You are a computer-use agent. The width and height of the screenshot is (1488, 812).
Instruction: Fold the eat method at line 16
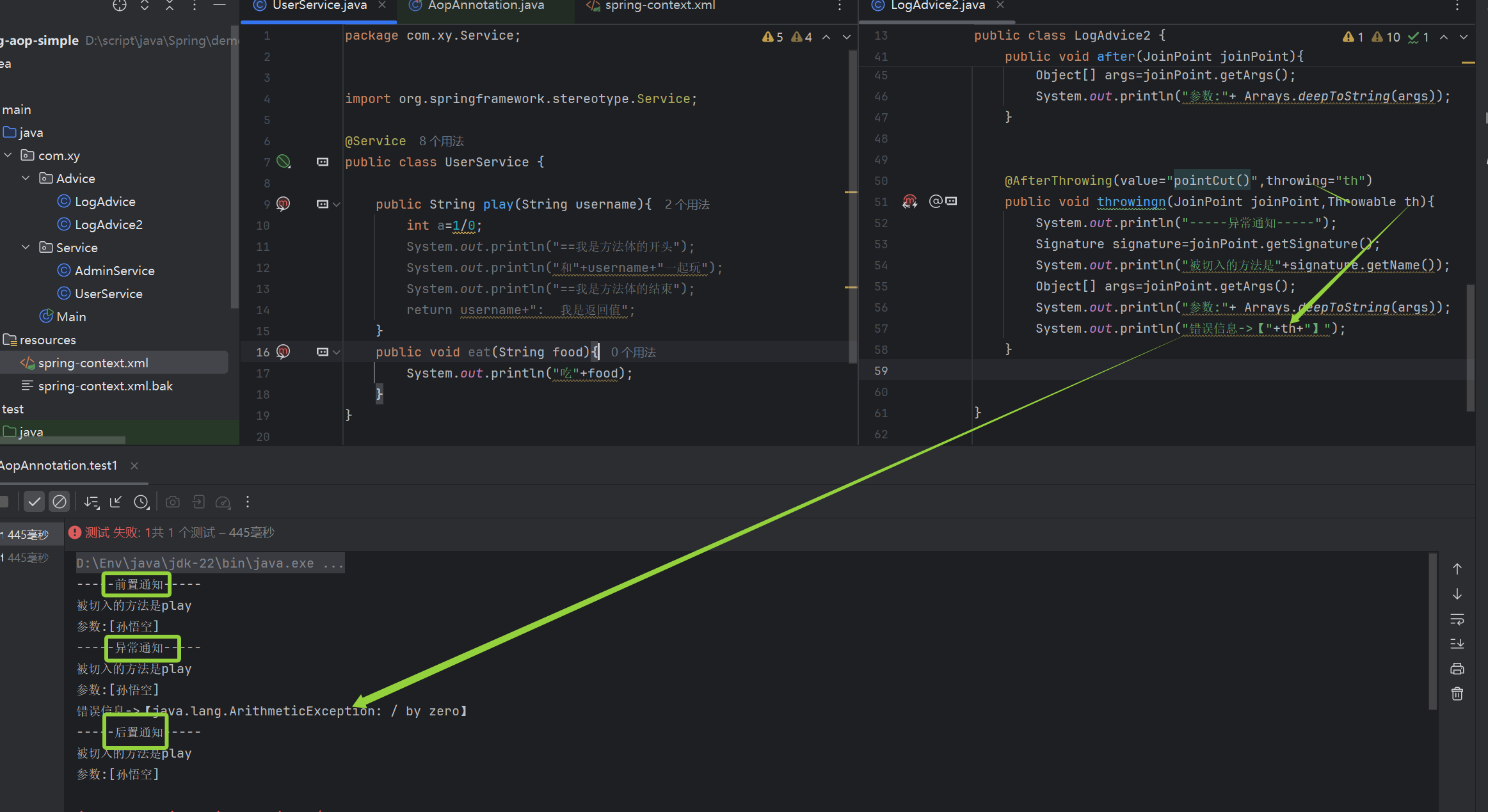point(337,352)
